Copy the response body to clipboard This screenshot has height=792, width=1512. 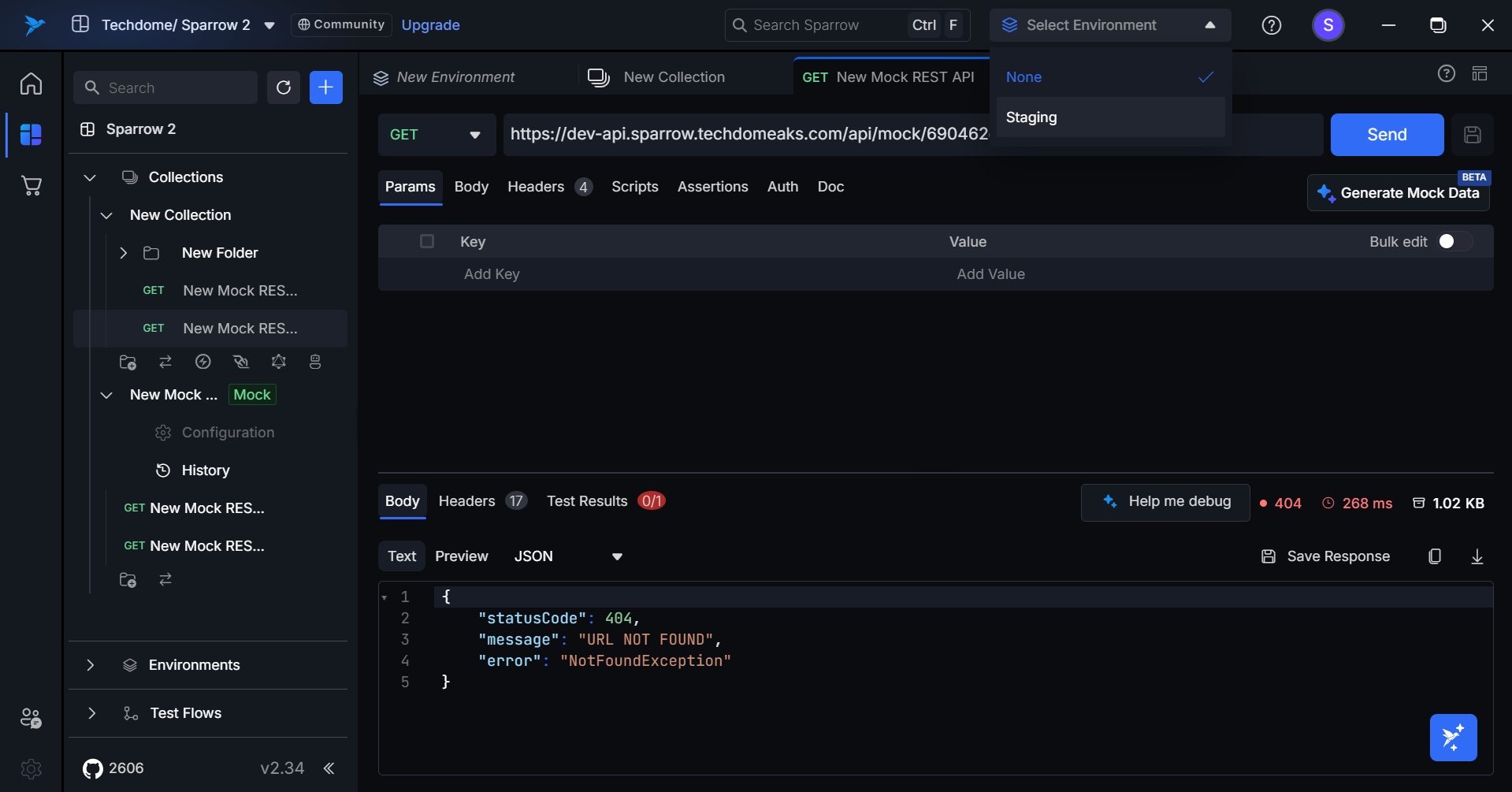point(1435,556)
